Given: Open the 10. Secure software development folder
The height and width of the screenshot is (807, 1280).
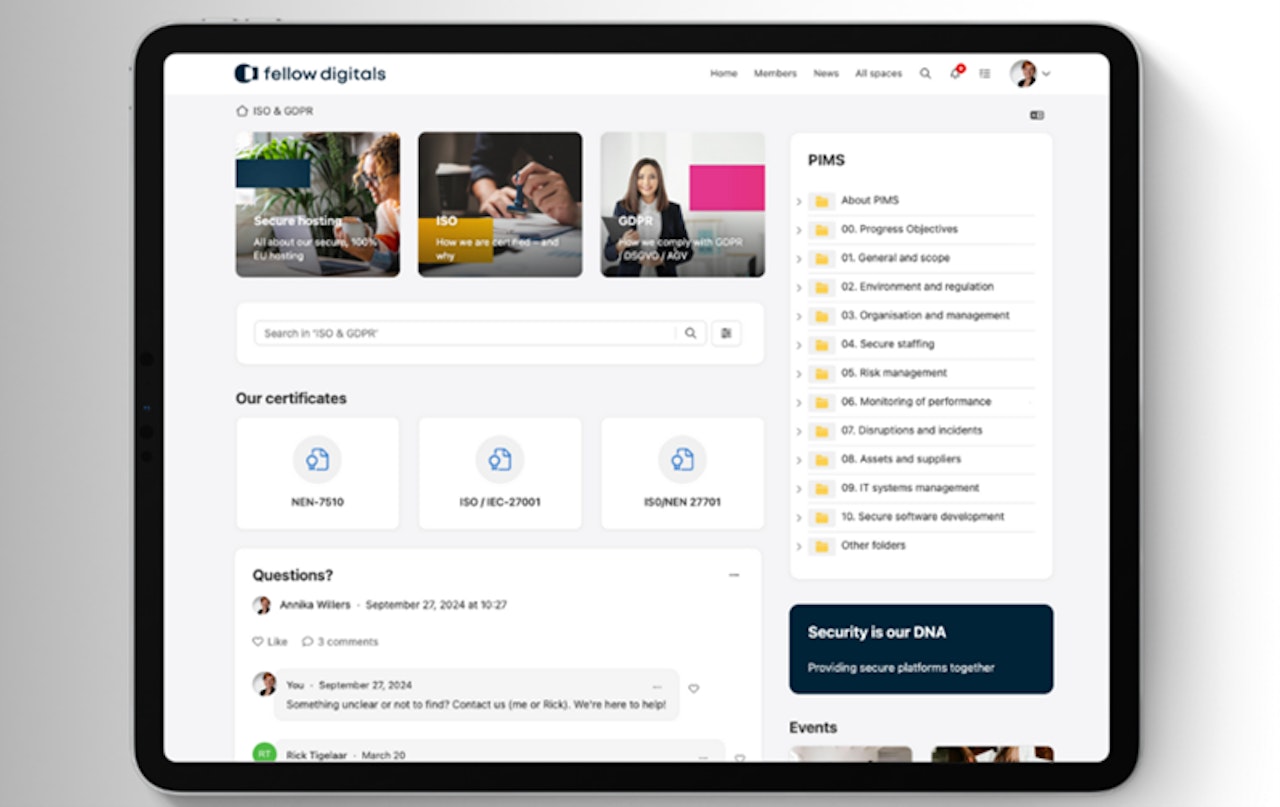Looking at the screenshot, I should tap(922, 517).
